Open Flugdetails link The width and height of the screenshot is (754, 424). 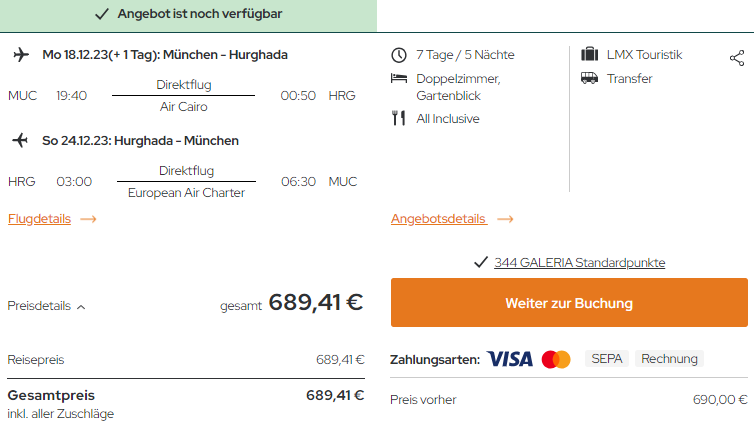[x=39, y=219]
